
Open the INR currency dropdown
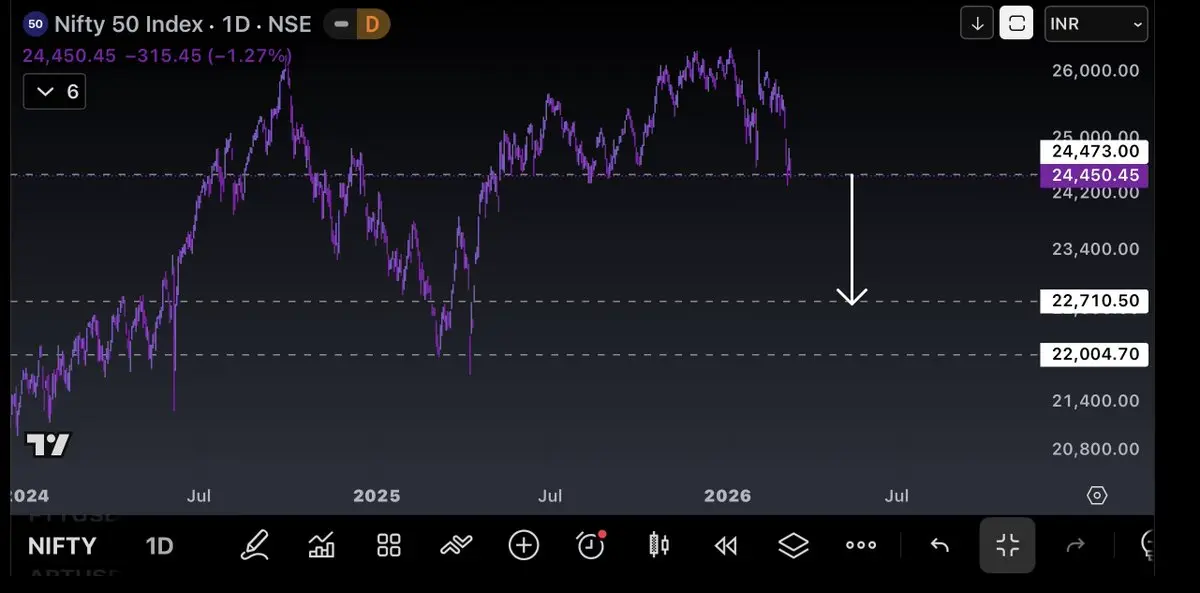(x=1096, y=24)
